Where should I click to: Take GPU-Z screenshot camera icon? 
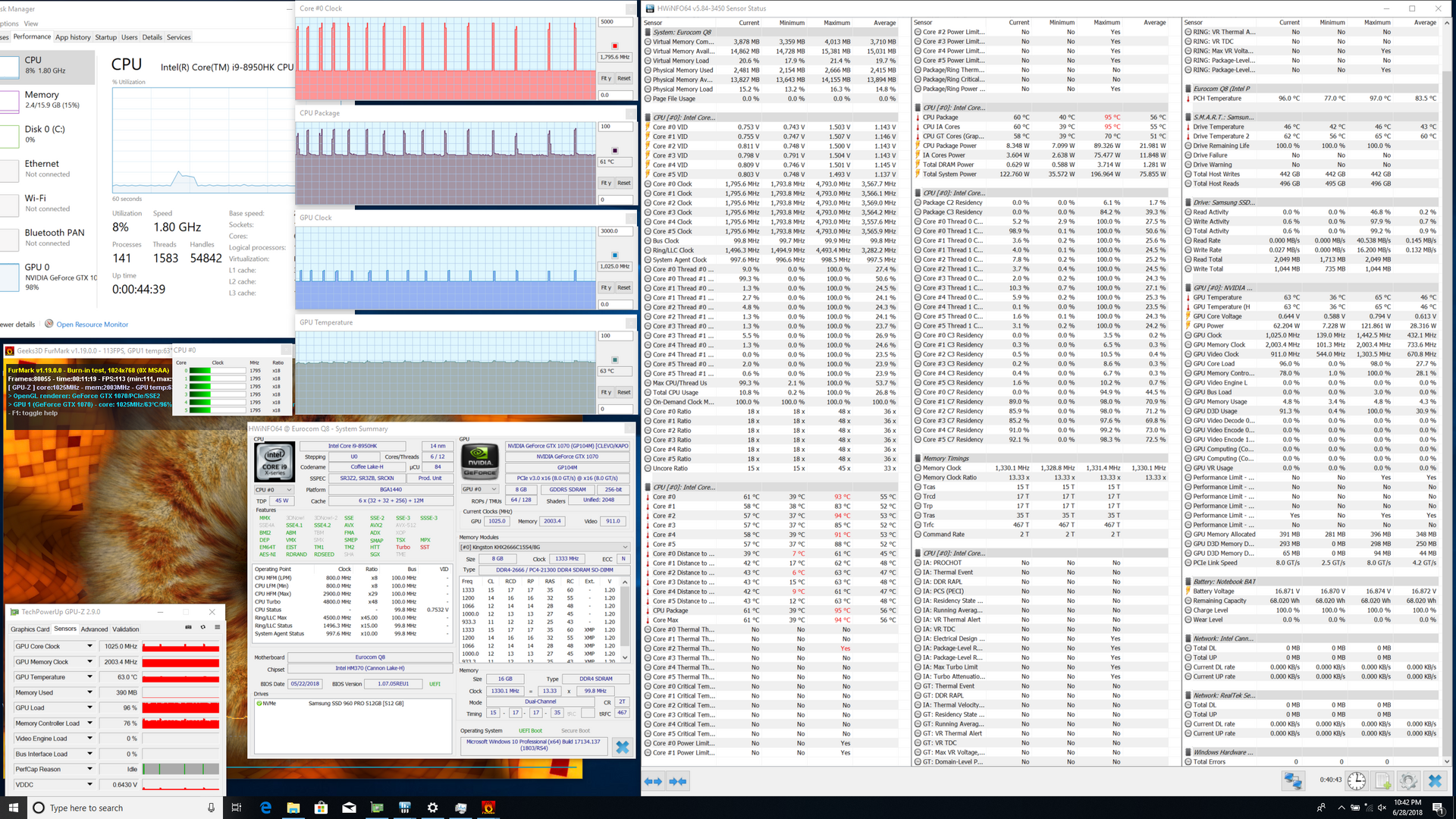pyautogui.click(x=188, y=627)
